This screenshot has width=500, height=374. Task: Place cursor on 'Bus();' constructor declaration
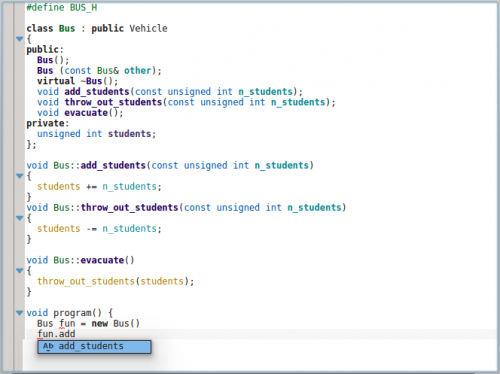click(53, 60)
